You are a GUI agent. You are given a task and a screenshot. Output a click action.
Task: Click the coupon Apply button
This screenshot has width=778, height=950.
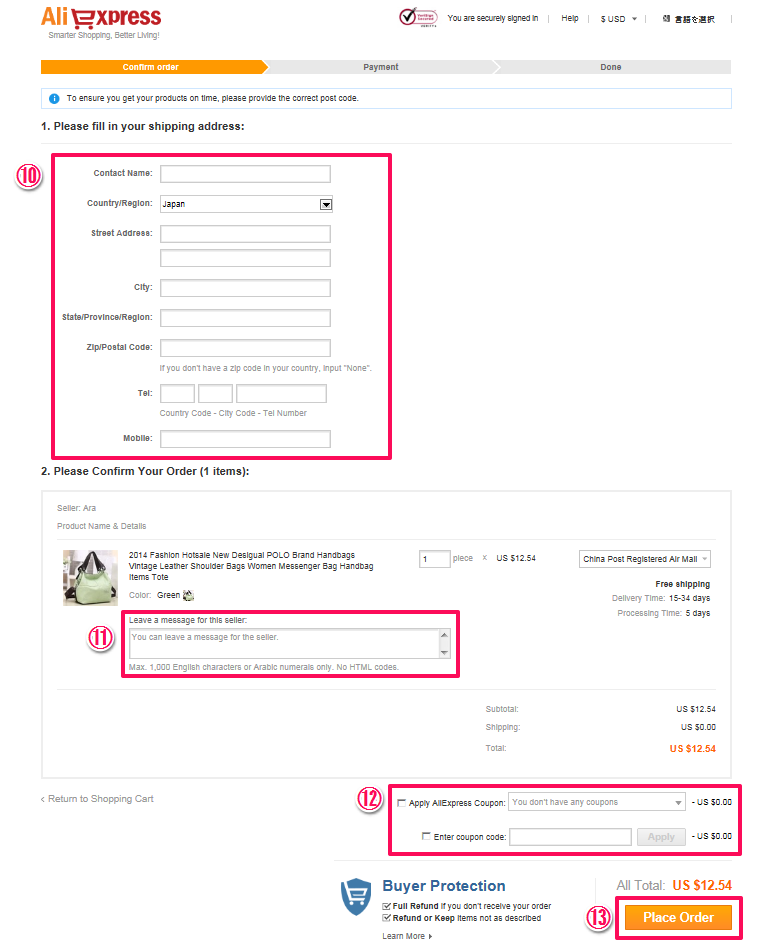click(x=661, y=837)
